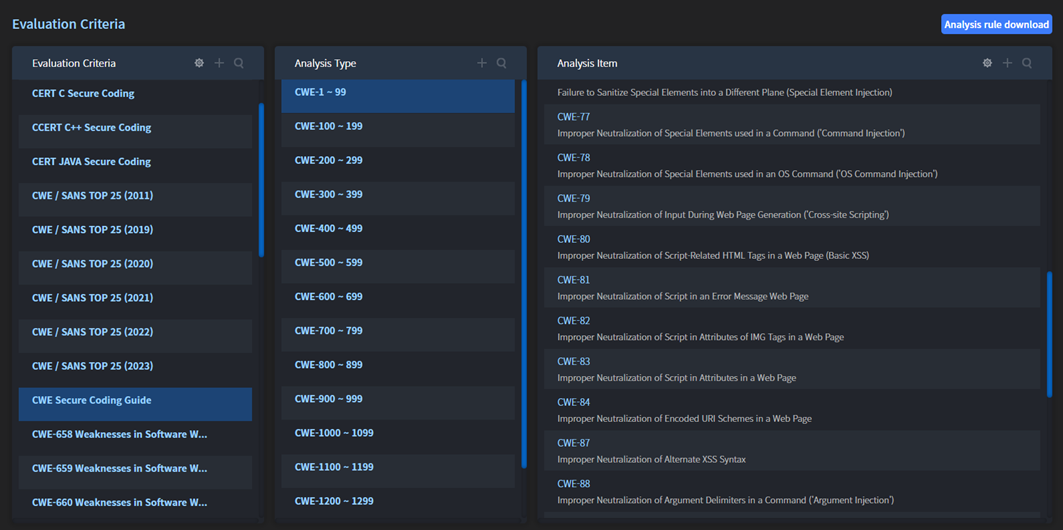This screenshot has width=1063, height=530.
Task: Open CWE-84 Encoded URI Schemes item
Action: (x=792, y=410)
